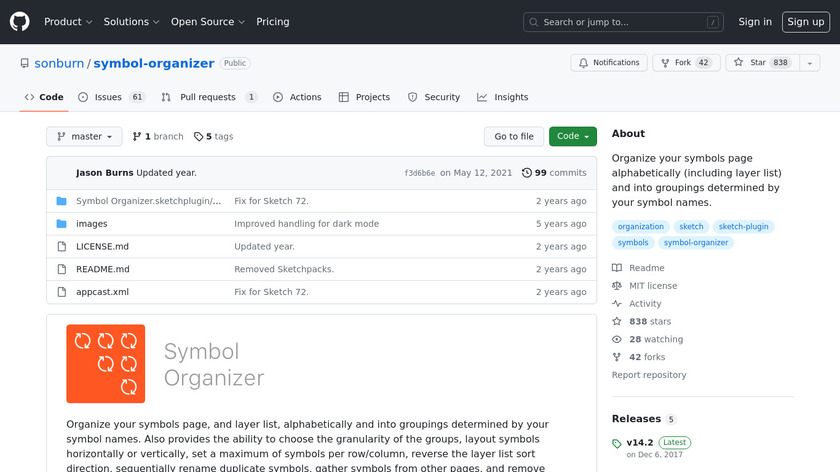
Task: Click the Notifications bell button
Action: click(608, 63)
